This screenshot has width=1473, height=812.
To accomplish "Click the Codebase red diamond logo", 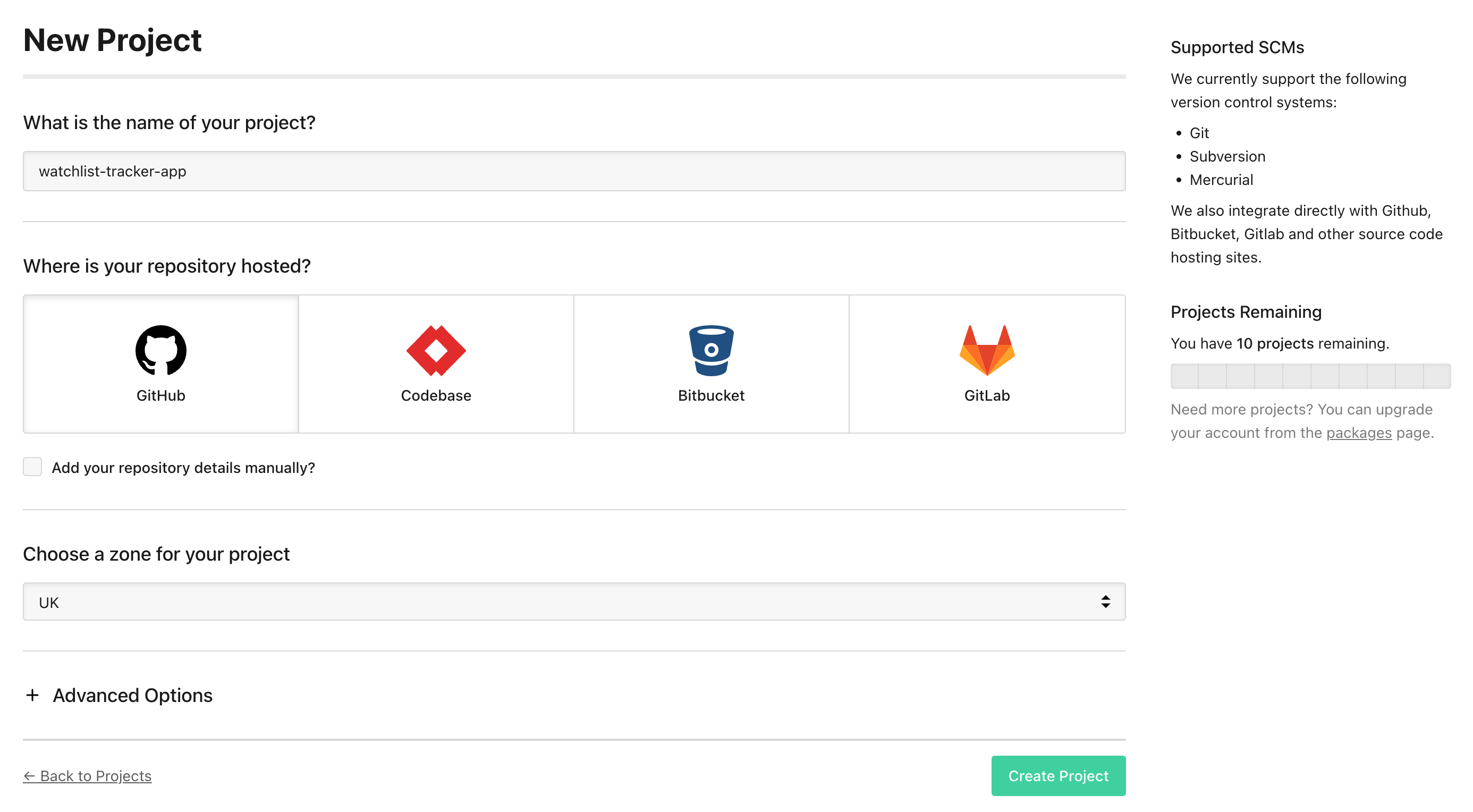I will pos(435,351).
